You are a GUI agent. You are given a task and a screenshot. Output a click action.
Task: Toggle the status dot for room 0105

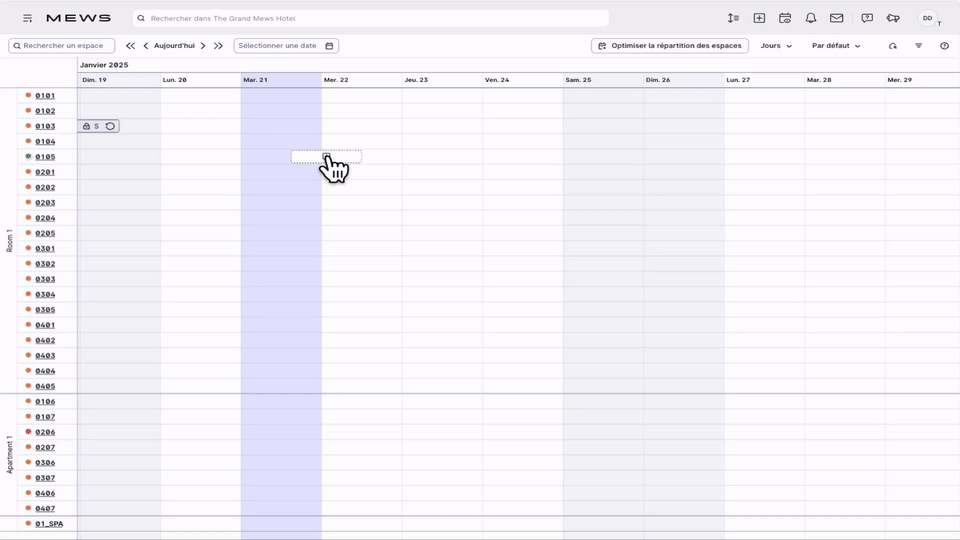28,157
